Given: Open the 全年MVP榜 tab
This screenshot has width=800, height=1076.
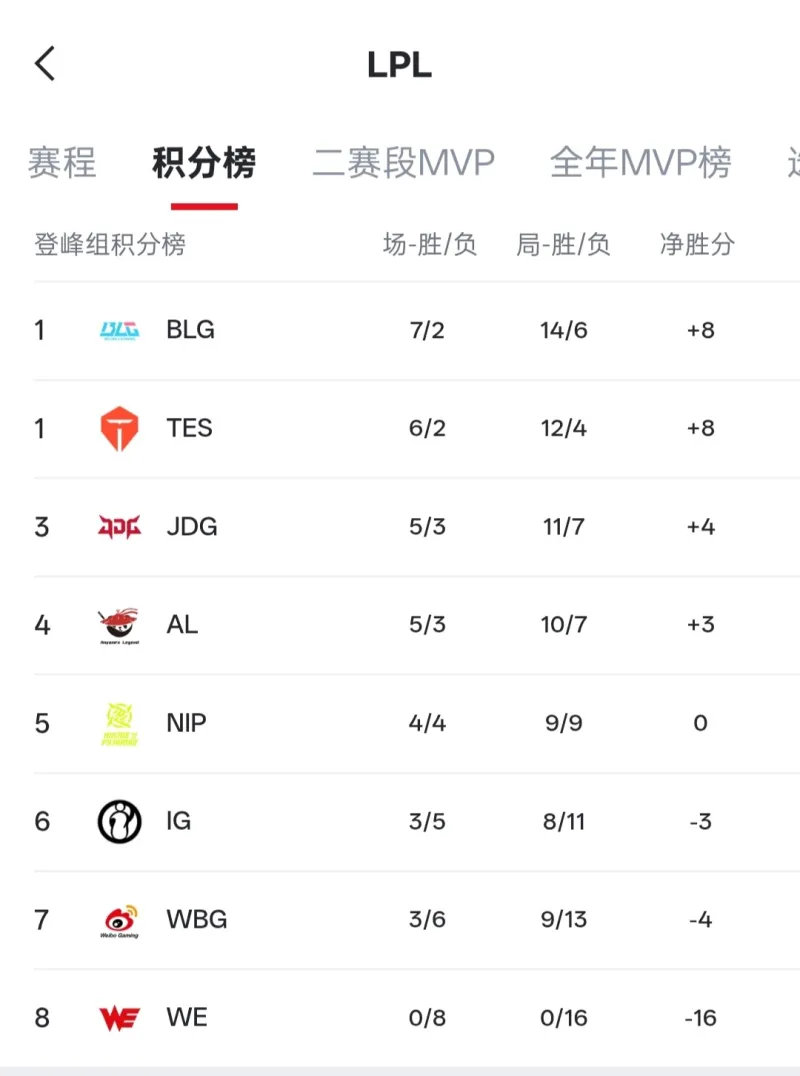Looking at the screenshot, I should (x=640, y=162).
